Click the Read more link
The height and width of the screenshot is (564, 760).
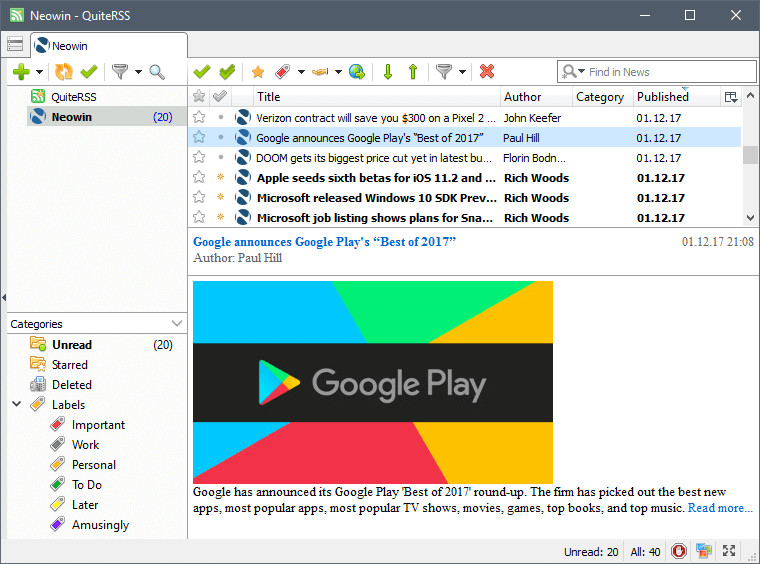point(720,508)
